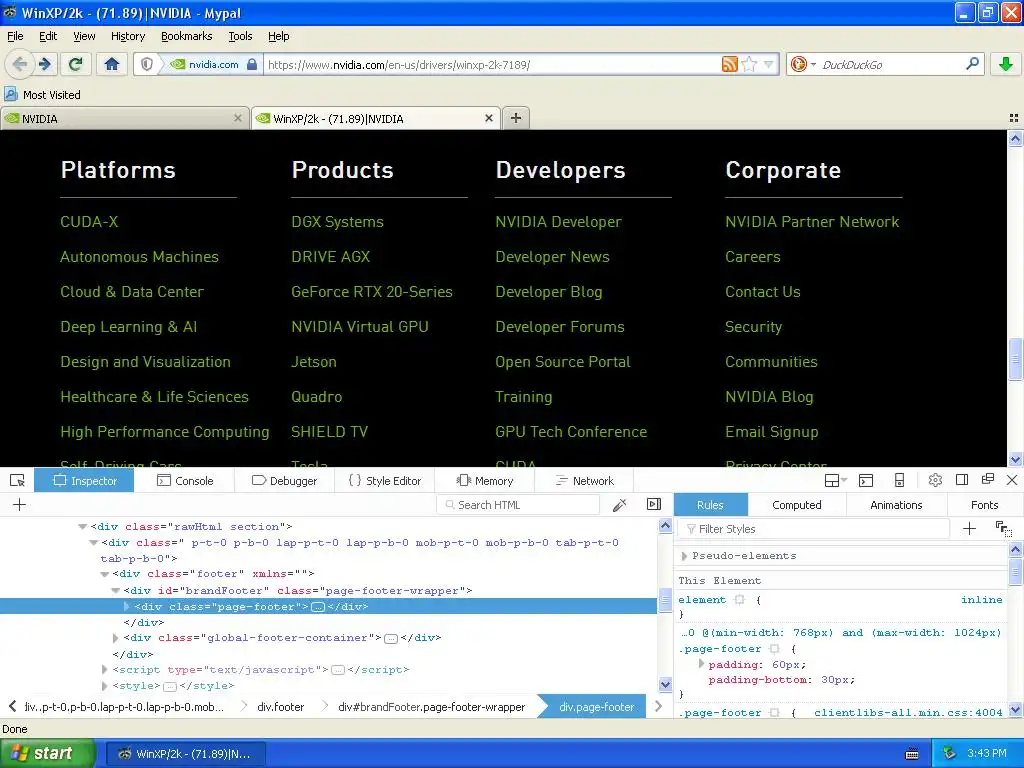Click the padlock site security icon
Screen dimensions: 1024x768
pyautogui.click(x=252, y=64)
